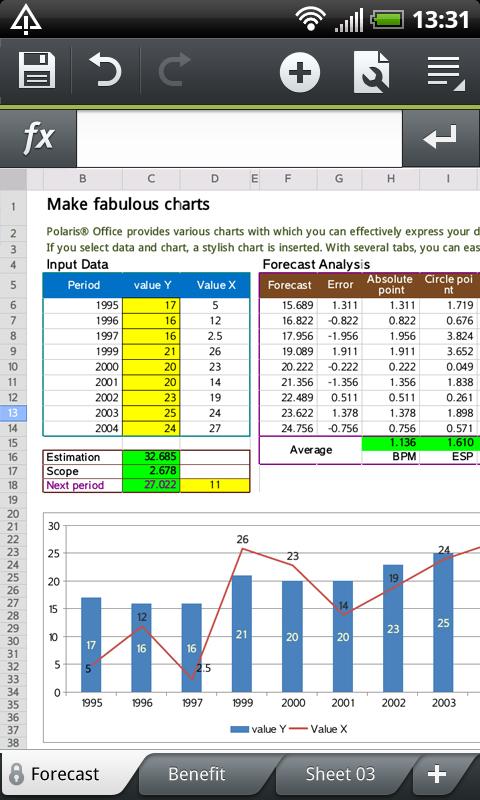Tap the Save floppy disk icon
Screen dimensions: 480x800
pyautogui.click(x=37, y=70)
